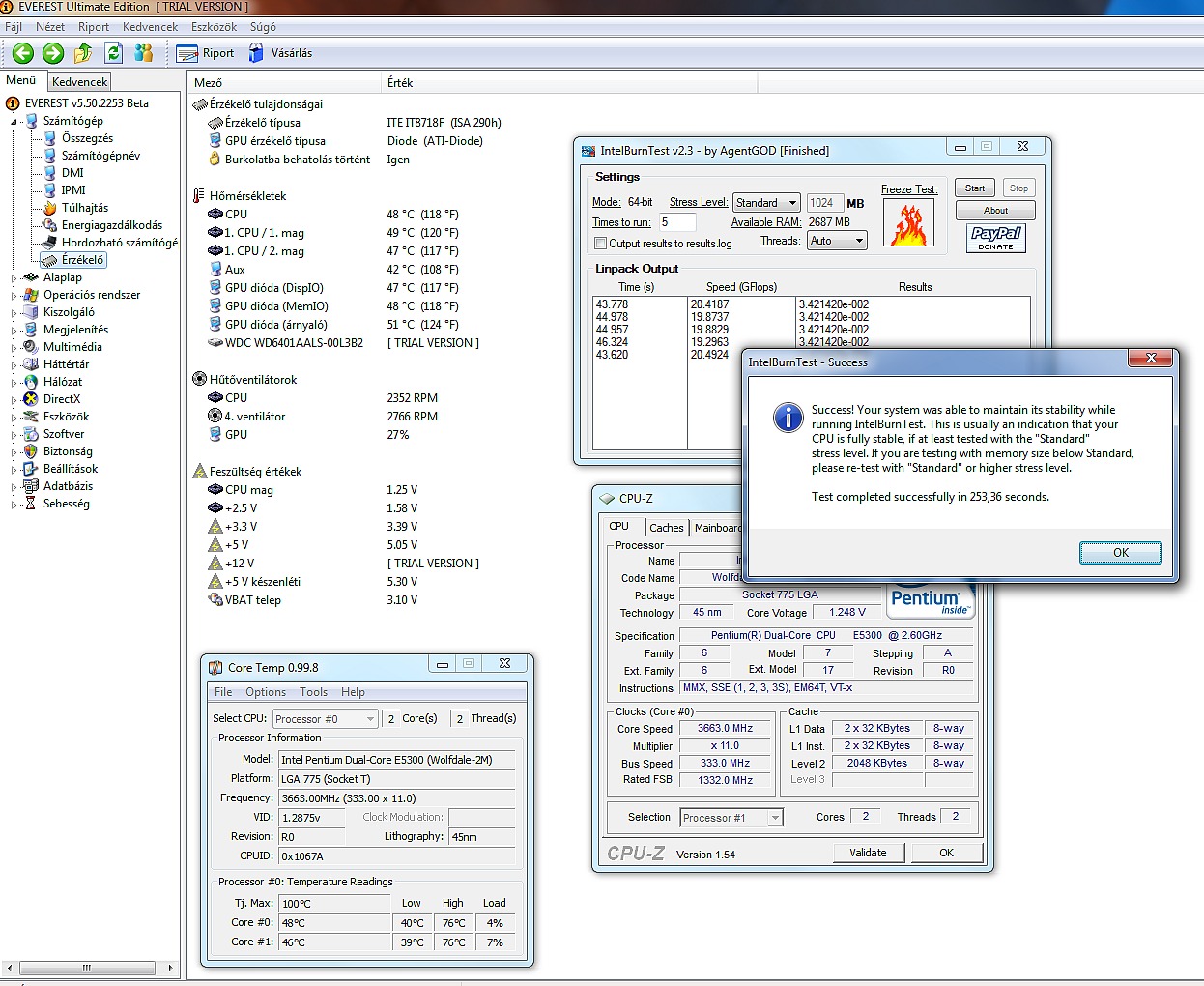Select the Hálózat tree icon
Image resolution: width=1204 pixels, height=986 pixels.
(x=31, y=382)
